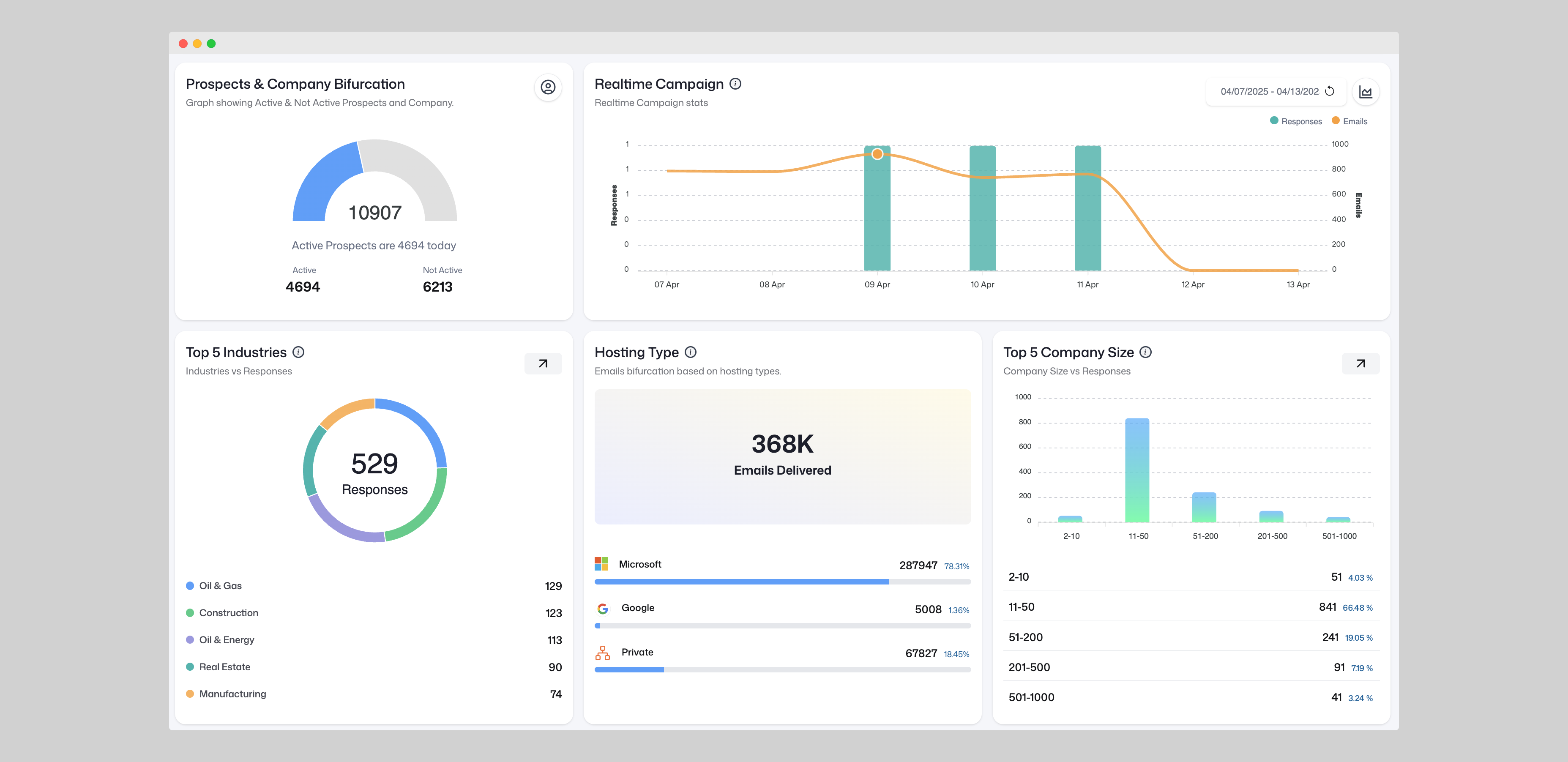Open the 04/07/2025 date range picker
Image resolution: width=1568 pixels, height=762 pixels.
tap(1269, 91)
